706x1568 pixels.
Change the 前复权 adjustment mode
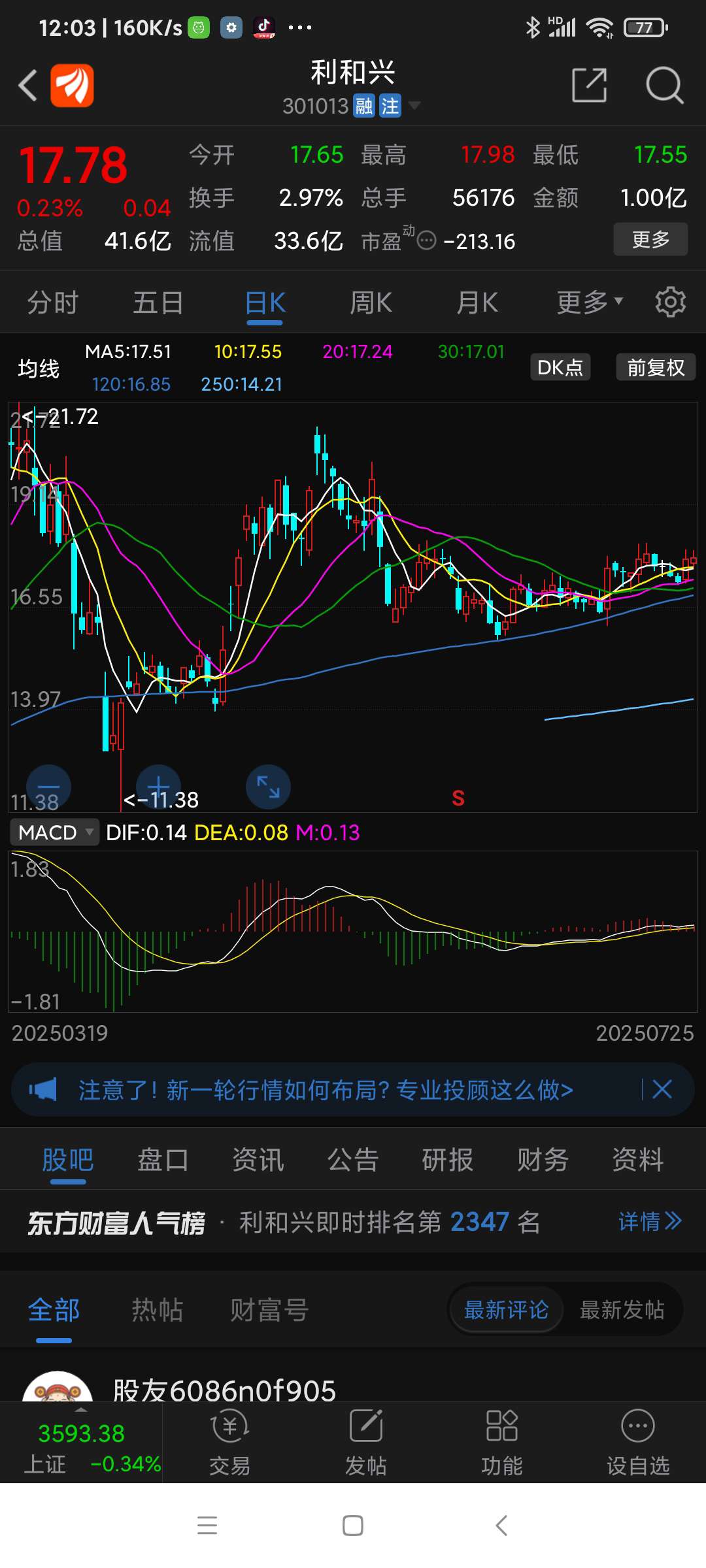[656, 367]
